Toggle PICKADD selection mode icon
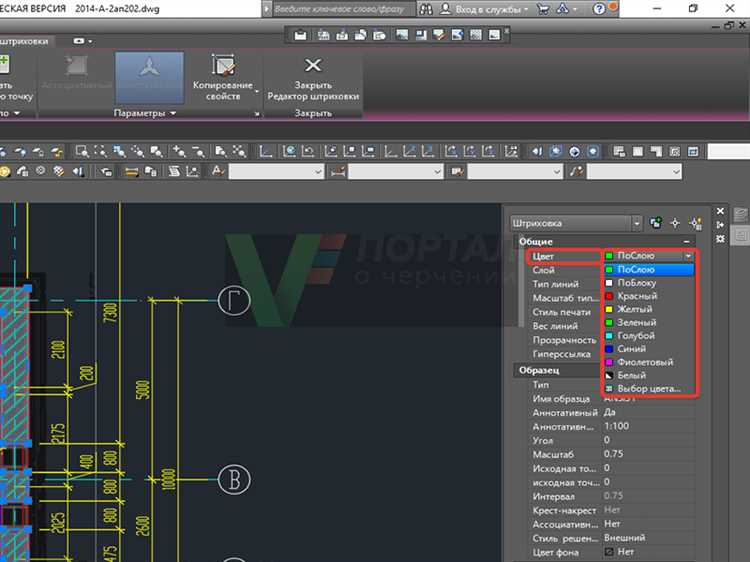 [656, 223]
